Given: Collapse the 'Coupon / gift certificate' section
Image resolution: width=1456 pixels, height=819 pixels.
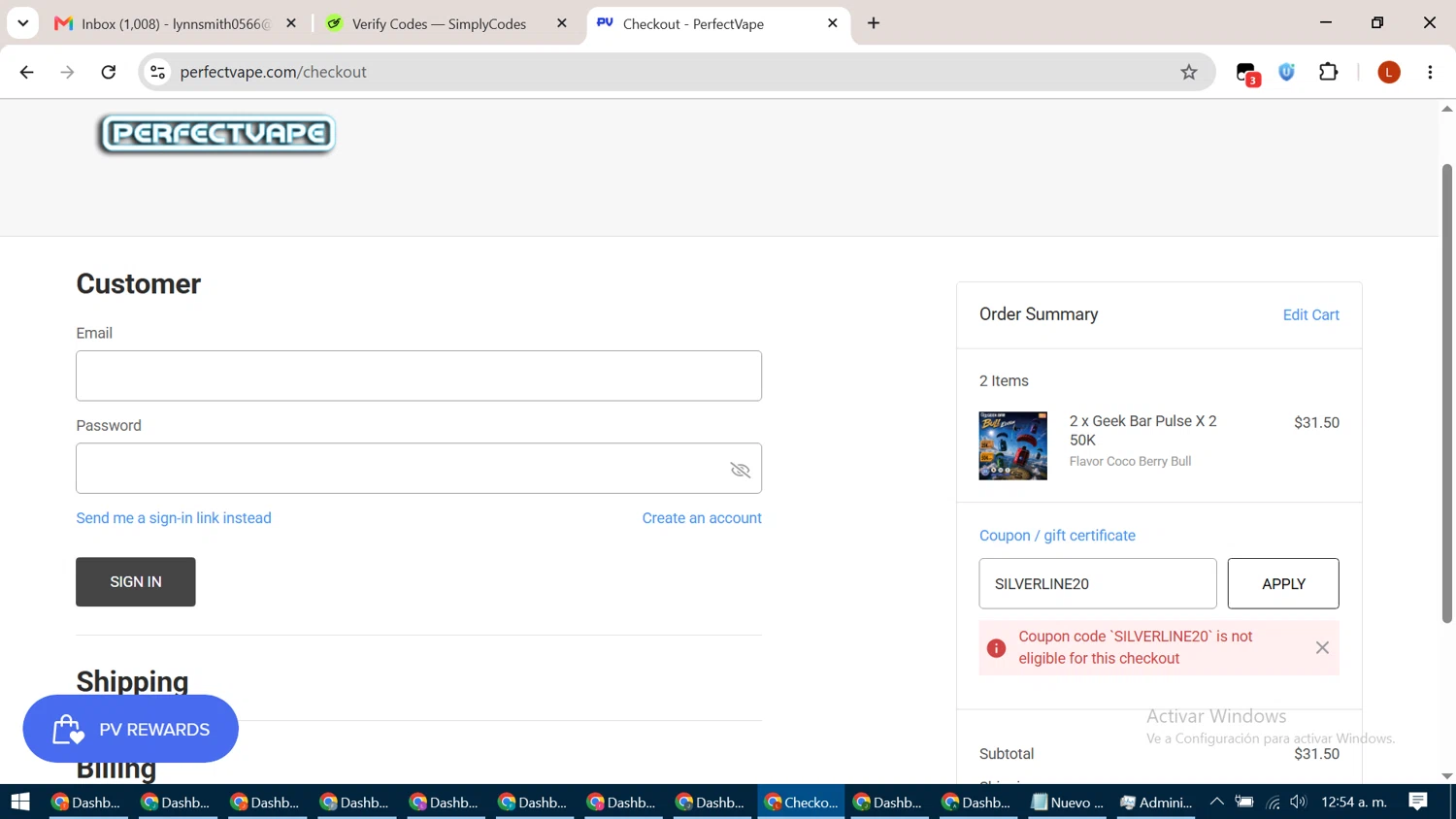Looking at the screenshot, I should click(x=1057, y=536).
